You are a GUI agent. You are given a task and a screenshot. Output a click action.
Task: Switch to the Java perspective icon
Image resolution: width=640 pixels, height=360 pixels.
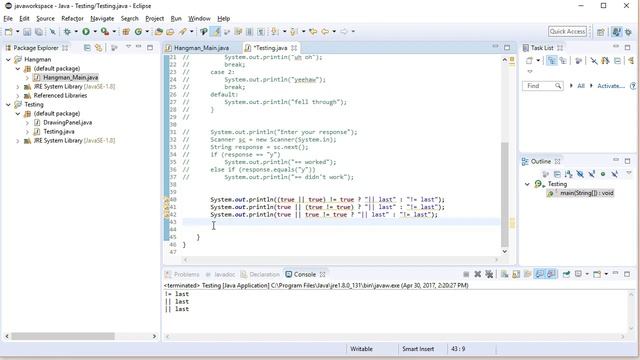click(616, 32)
